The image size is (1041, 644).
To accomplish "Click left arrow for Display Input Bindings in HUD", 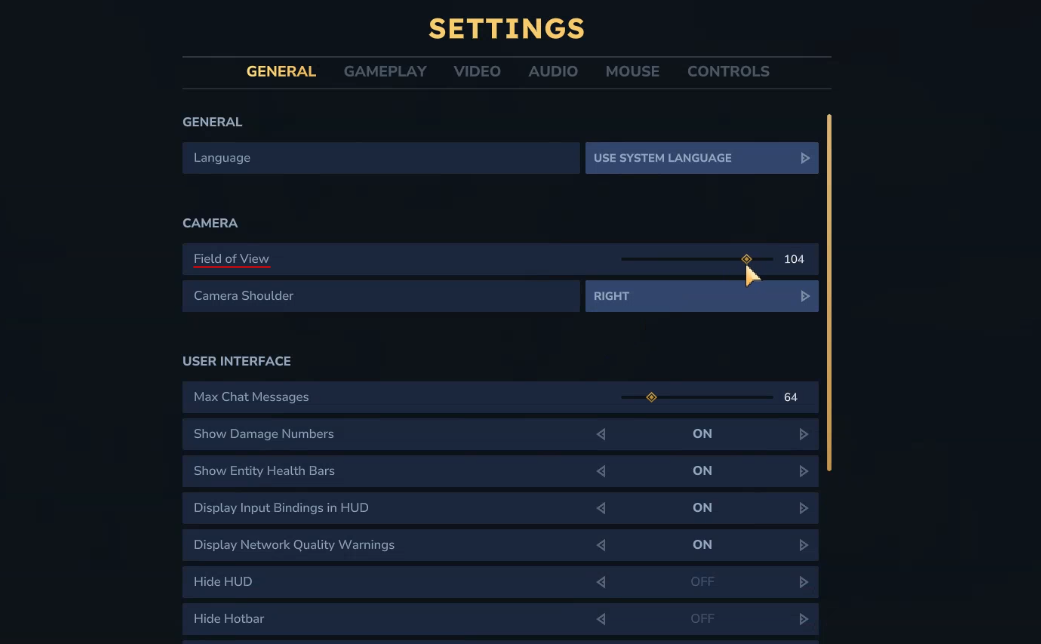I will 601,508.
